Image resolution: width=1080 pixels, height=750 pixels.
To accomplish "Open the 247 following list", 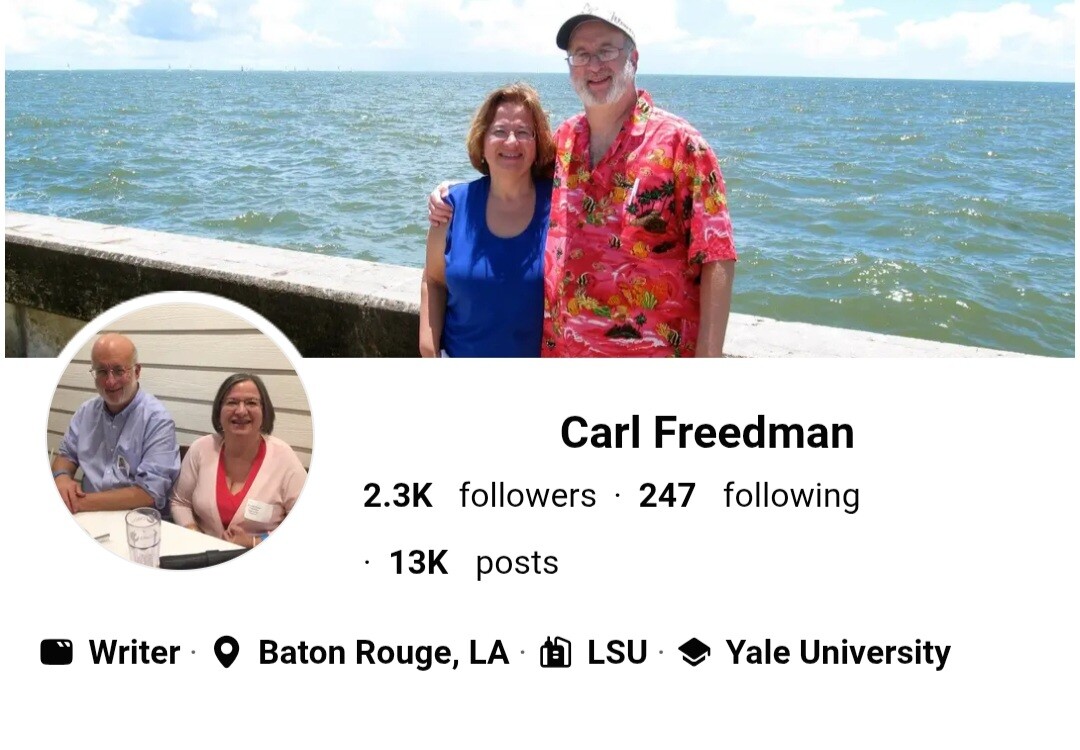I will click(x=749, y=496).
